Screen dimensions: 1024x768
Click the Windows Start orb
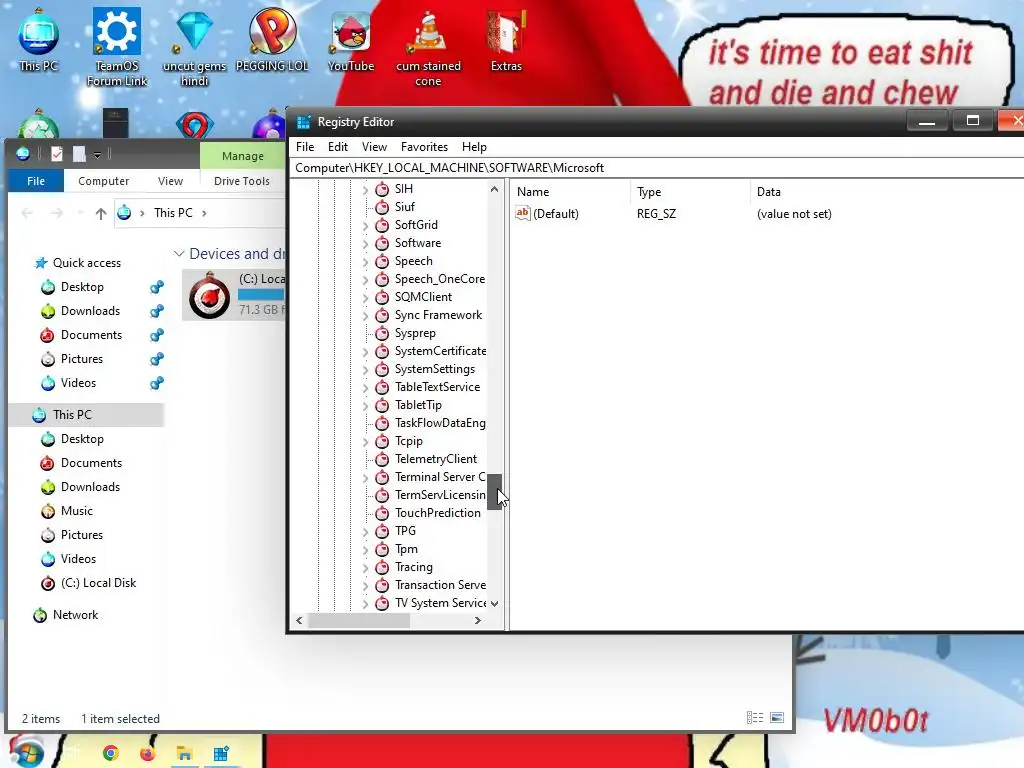tap(26, 752)
